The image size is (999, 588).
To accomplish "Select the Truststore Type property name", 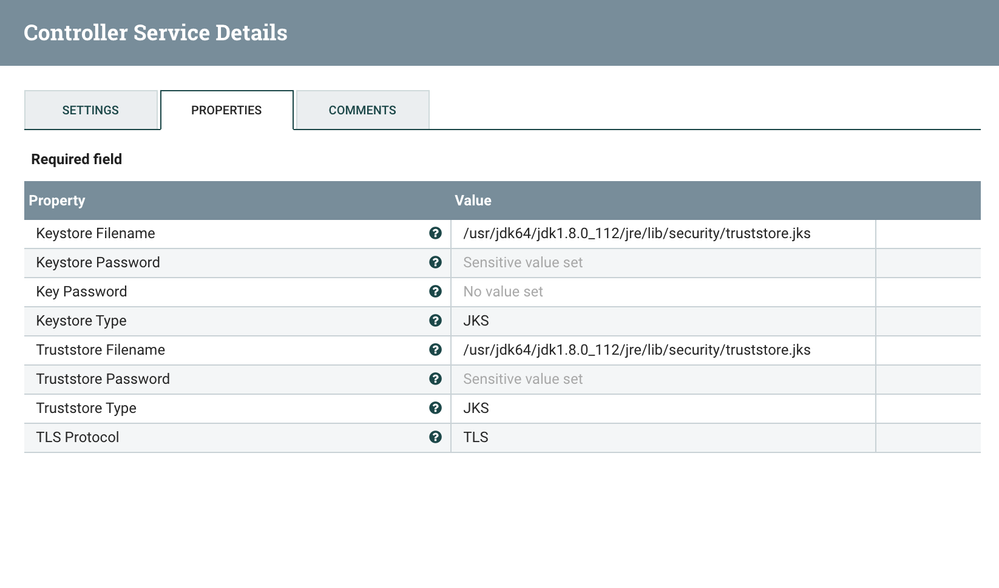I will pos(86,408).
